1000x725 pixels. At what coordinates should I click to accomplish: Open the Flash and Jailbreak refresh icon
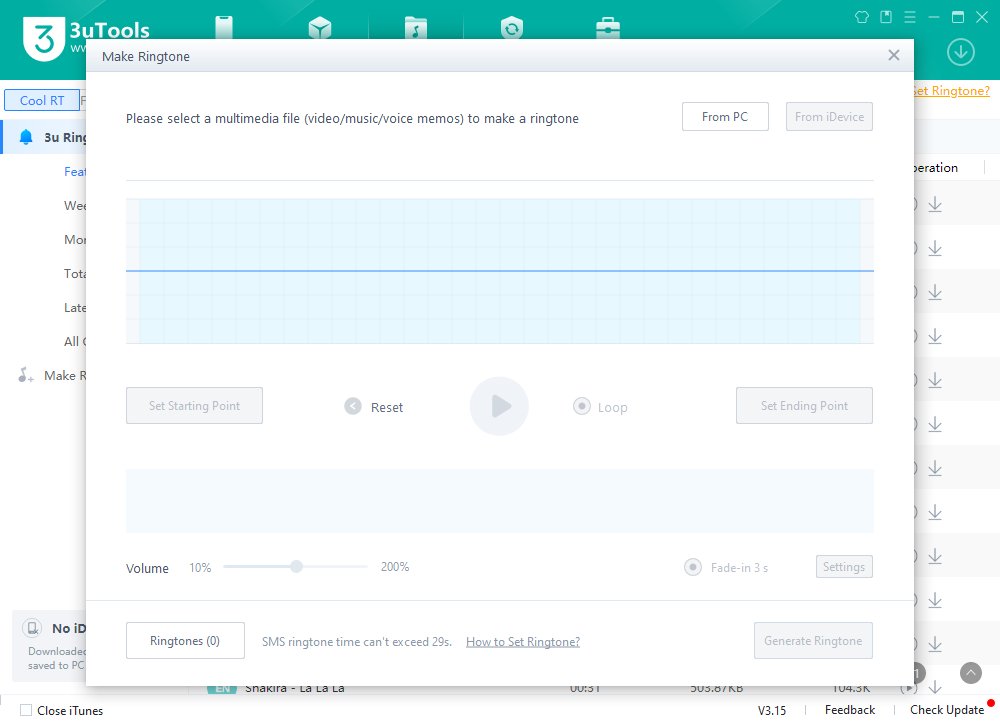pyautogui.click(x=511, y=27)
